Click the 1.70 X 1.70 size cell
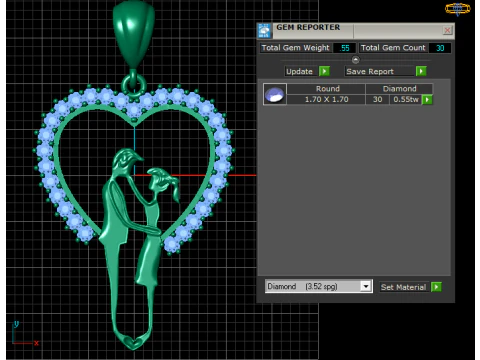Screen dimensions: 480x360 point(326,99)
